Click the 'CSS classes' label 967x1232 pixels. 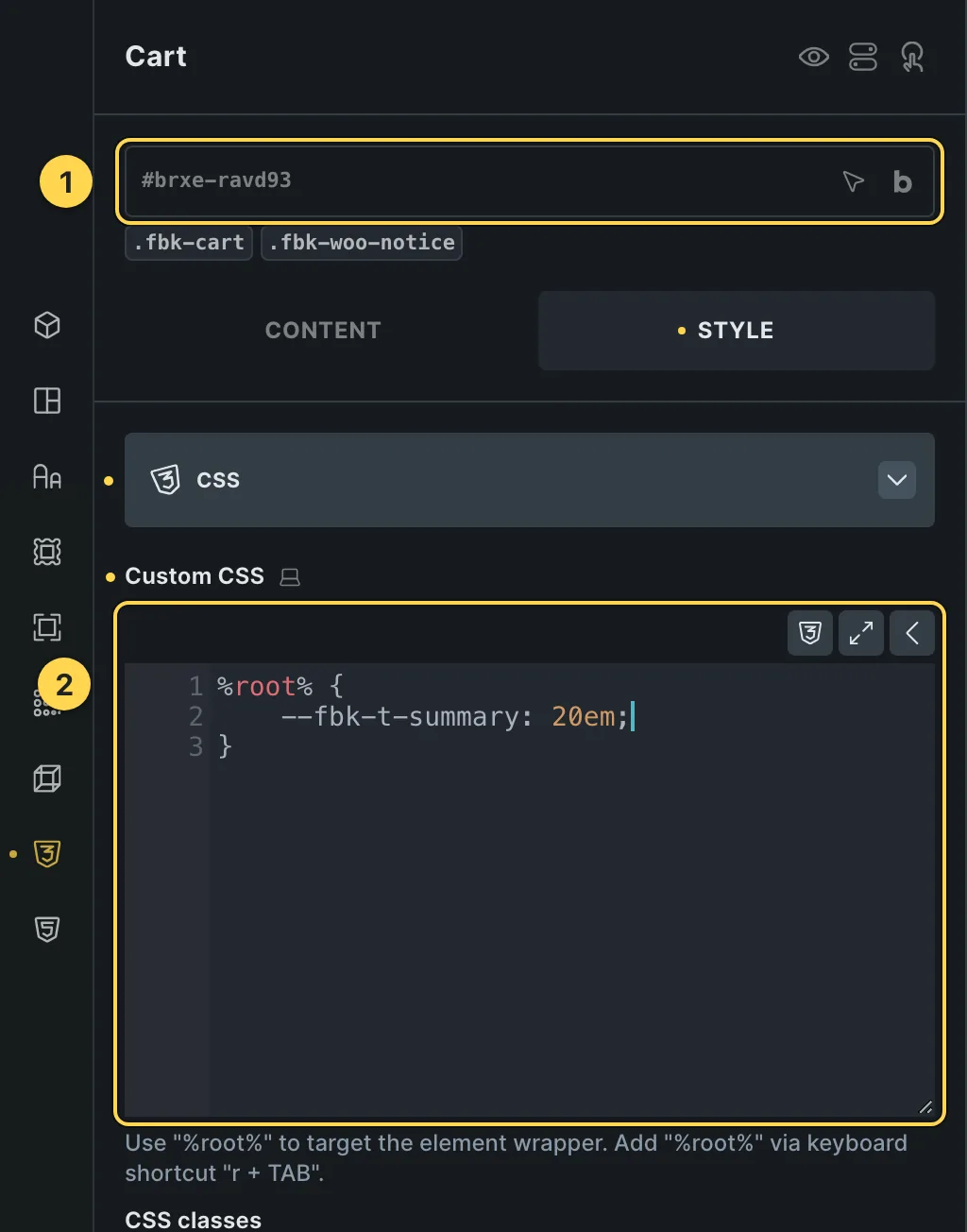(194, 1220)
